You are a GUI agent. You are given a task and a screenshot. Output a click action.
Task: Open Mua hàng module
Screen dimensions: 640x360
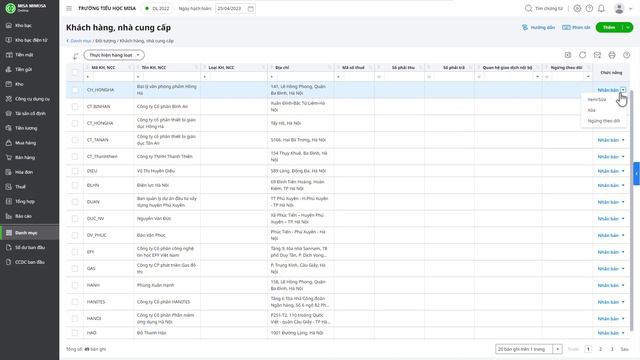coord(25,143)
